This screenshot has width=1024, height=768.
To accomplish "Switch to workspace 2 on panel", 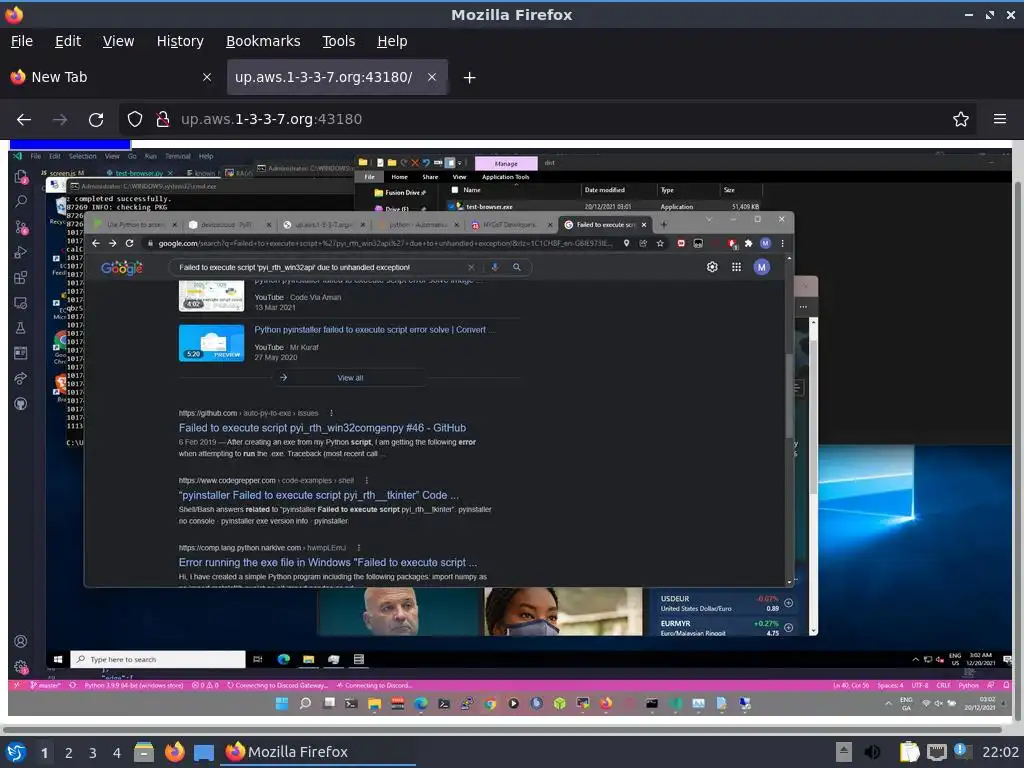I will point(69,753).
